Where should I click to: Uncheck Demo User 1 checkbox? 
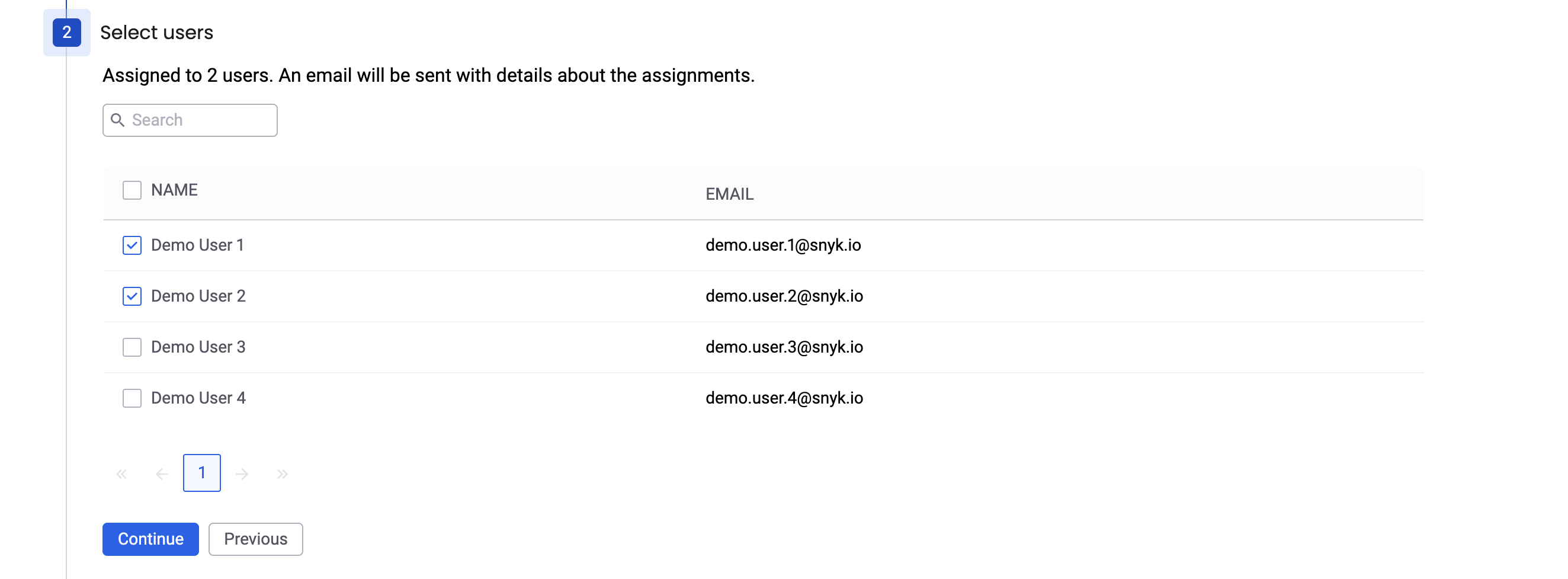(132, 245)
